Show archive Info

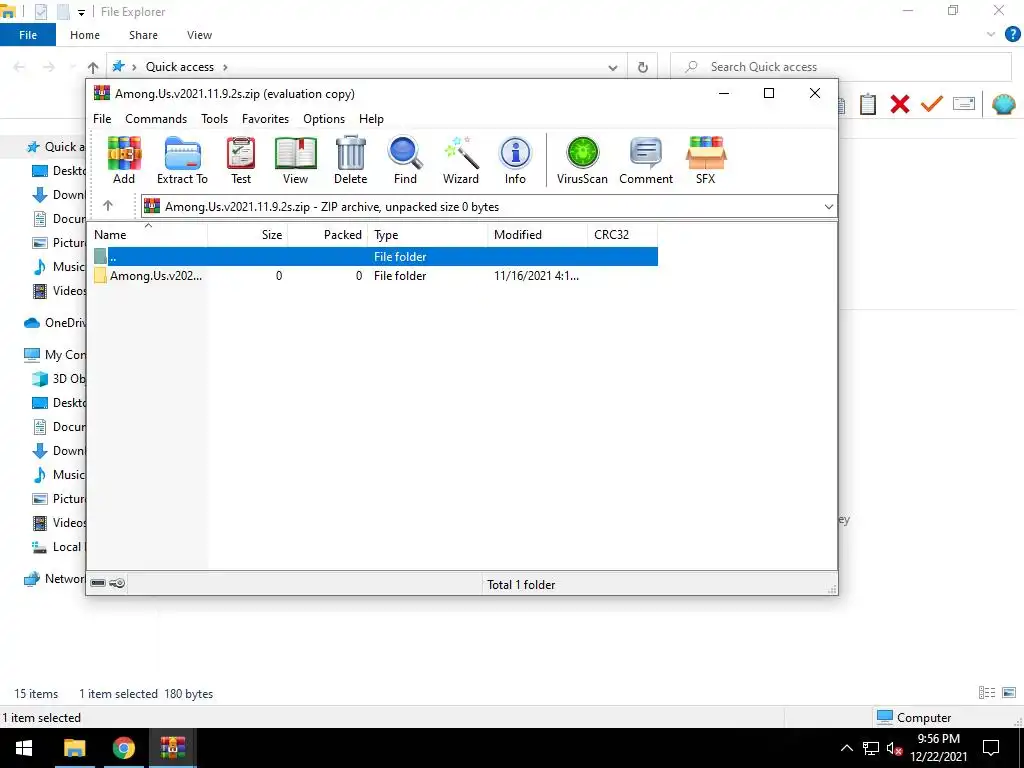[x=515, y=160]
